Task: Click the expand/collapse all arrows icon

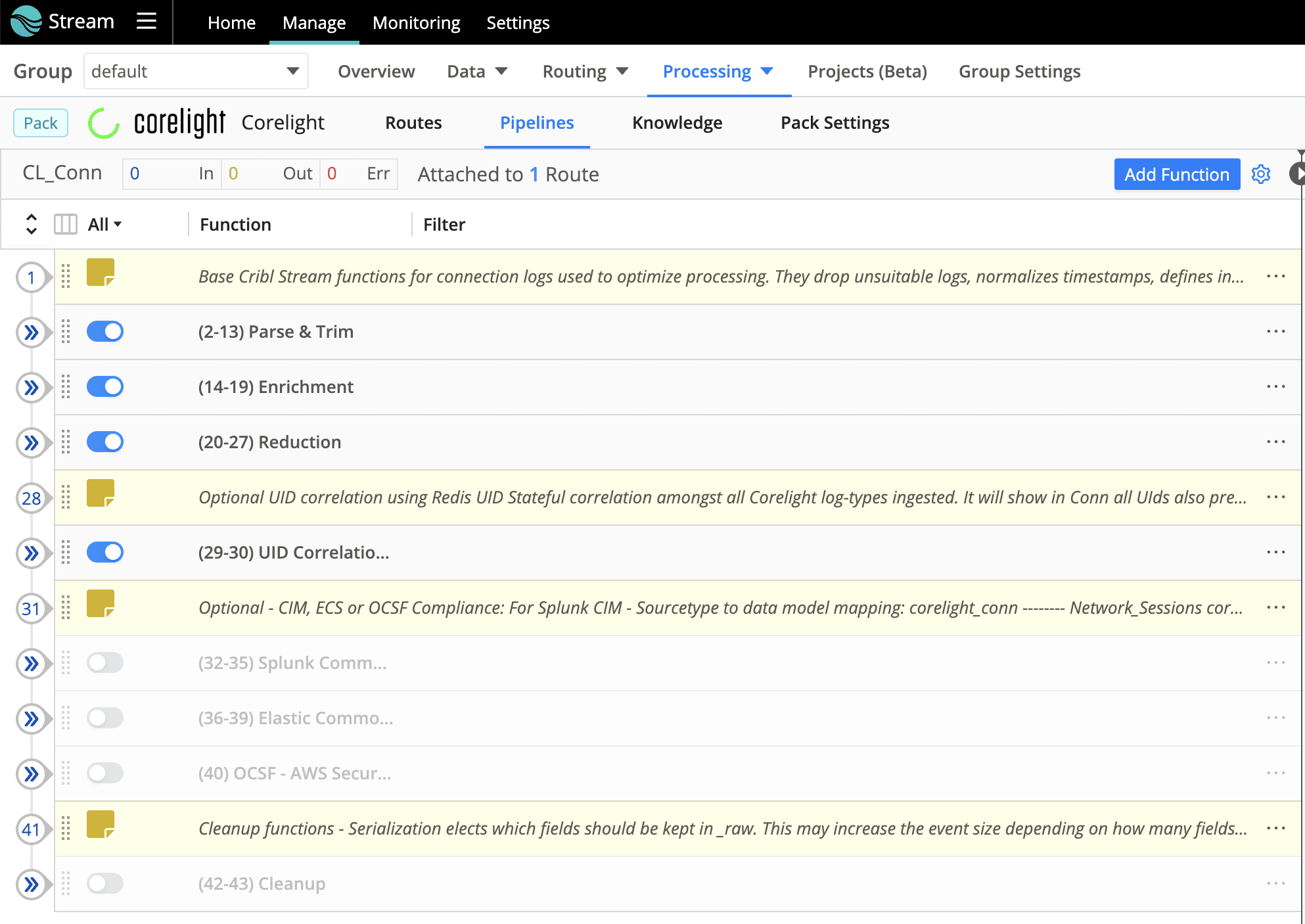Action: (31, 224)
